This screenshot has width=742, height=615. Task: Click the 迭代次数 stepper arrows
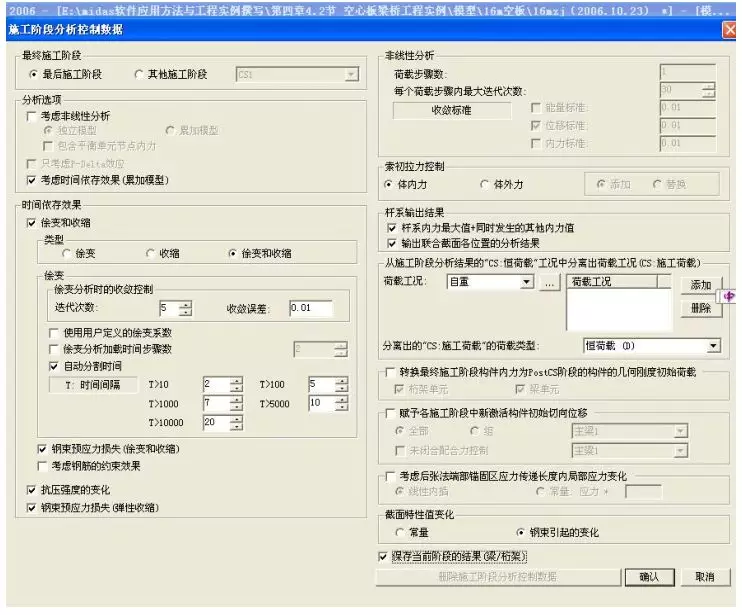185,308
